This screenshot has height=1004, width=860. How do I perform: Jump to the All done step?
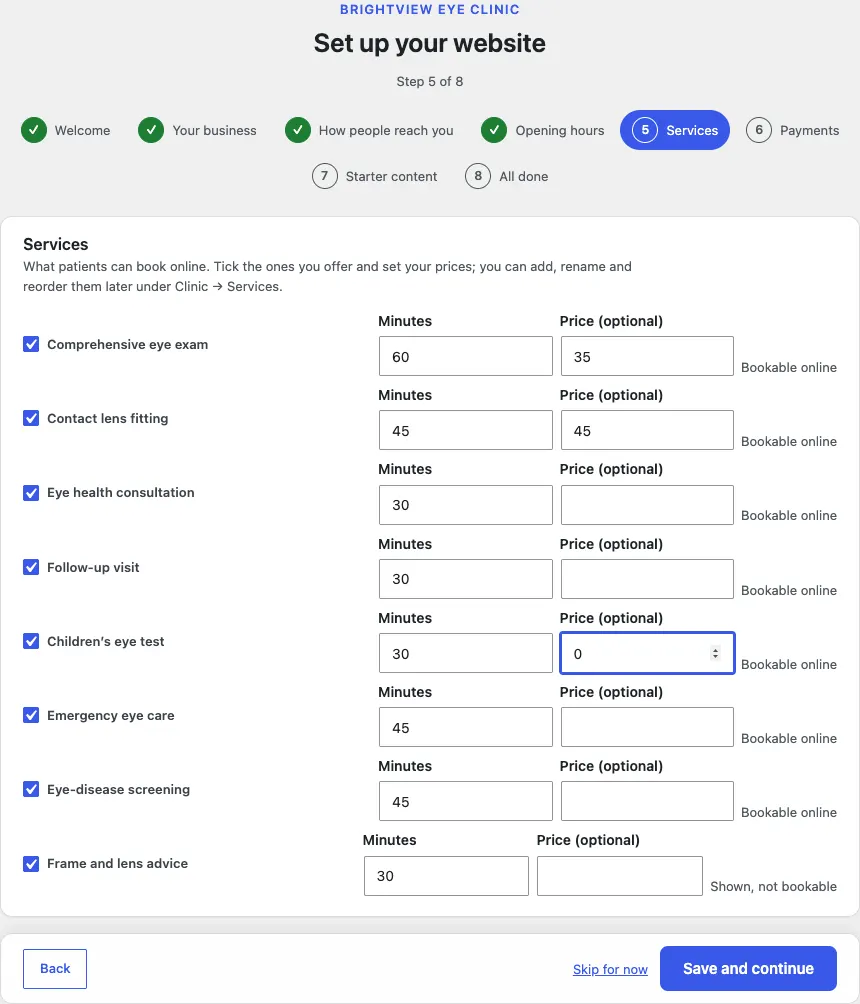[507, 176]
